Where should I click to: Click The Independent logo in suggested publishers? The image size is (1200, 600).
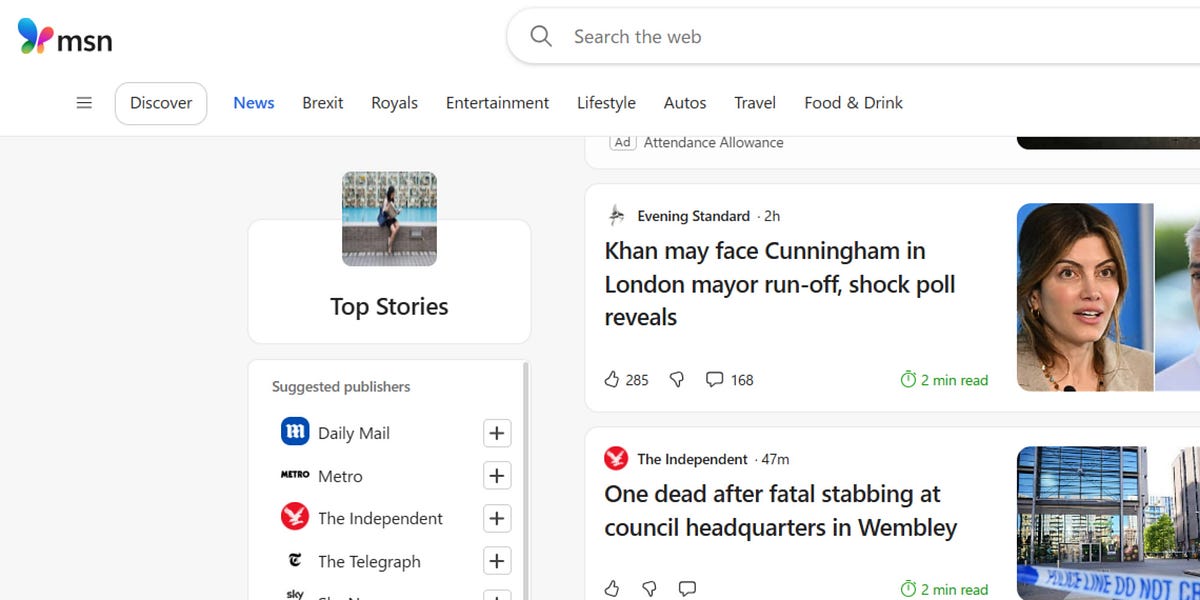click(295, 517)
